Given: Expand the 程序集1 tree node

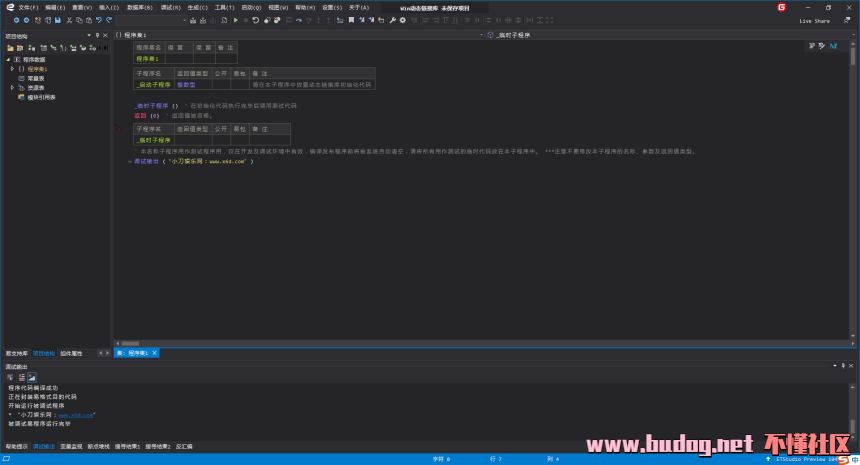Looking at the screenshot, I should coord(12,68).
